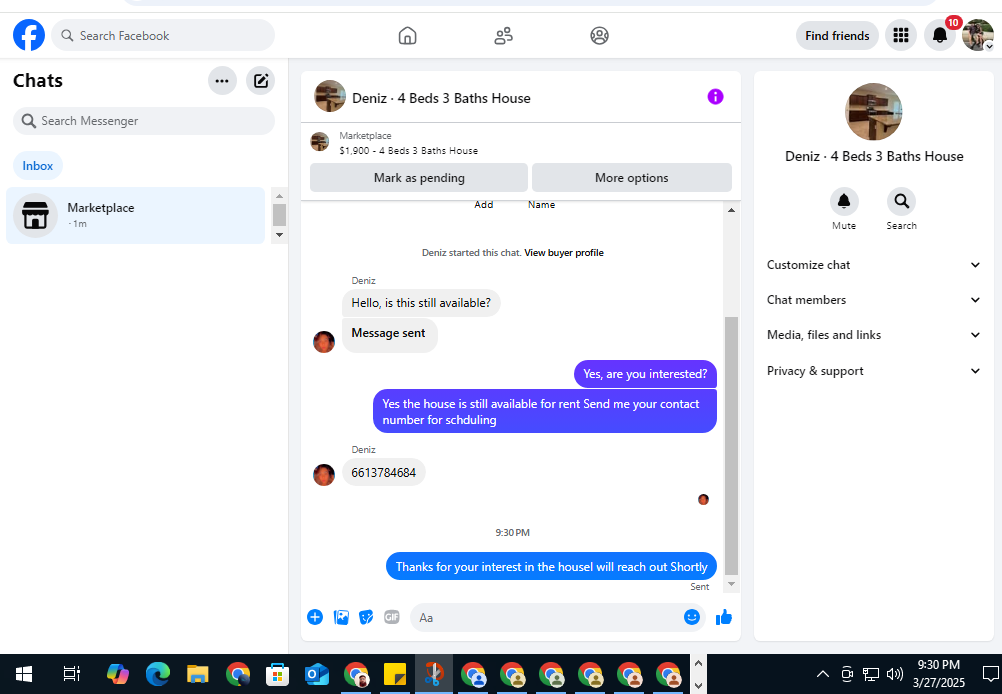The image size is (1002, 694).
Task: Open the Home feed icon
Action: click(407, 35)
